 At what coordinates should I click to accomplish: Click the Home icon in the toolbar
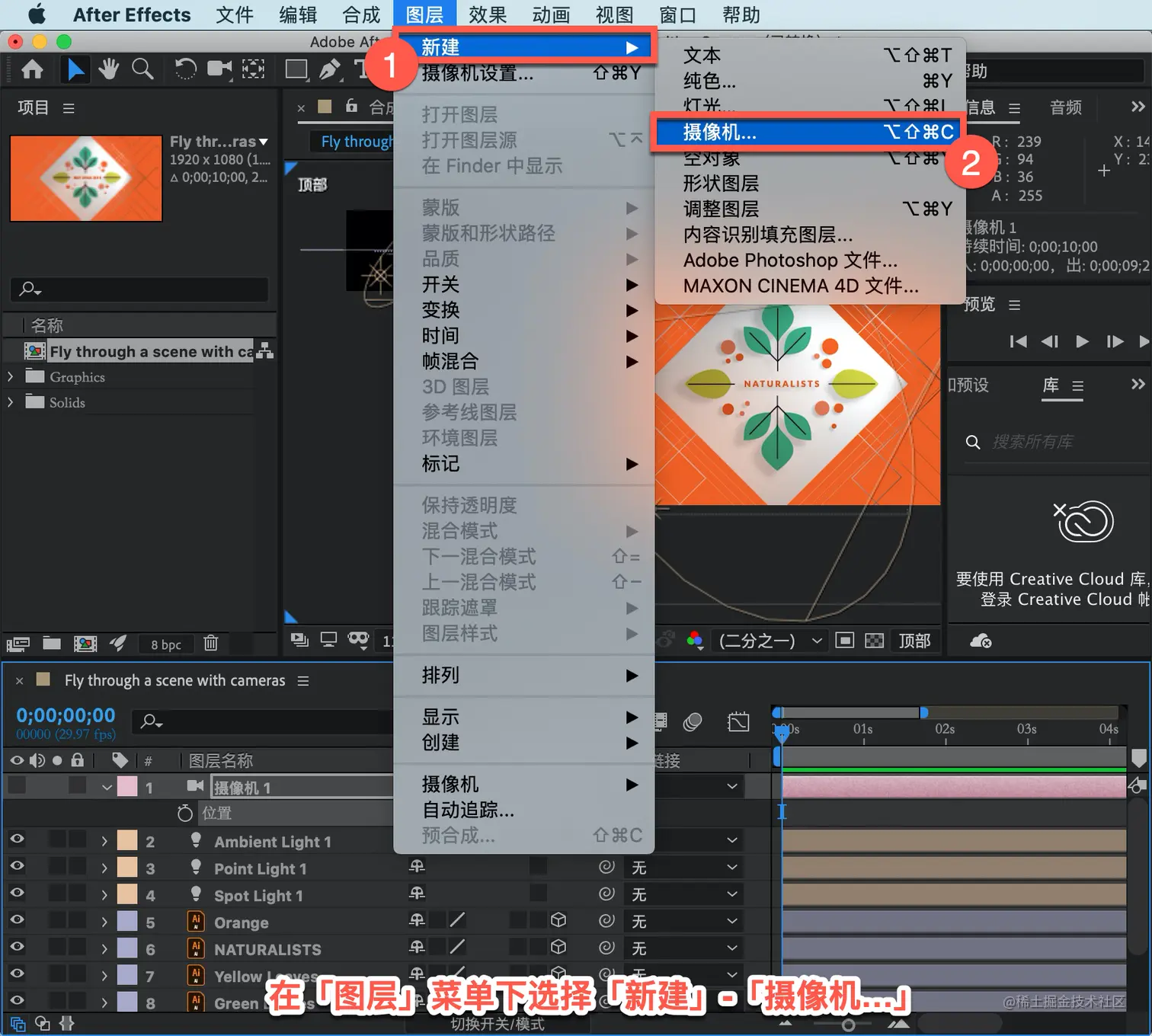(x=32, y=70)
